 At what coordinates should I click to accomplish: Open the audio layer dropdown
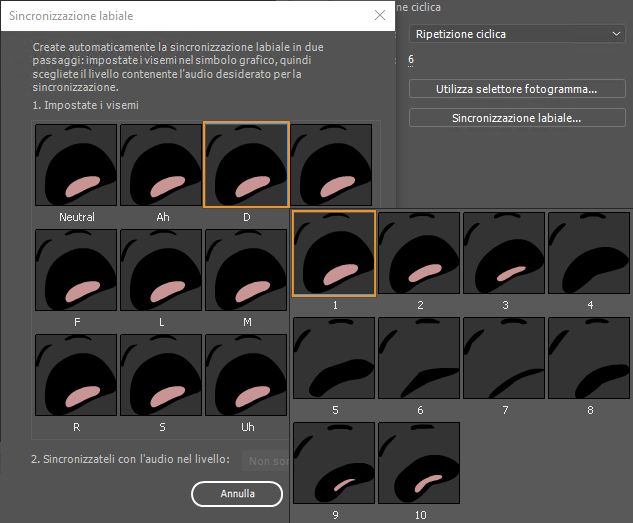click(x=266, y=460)
